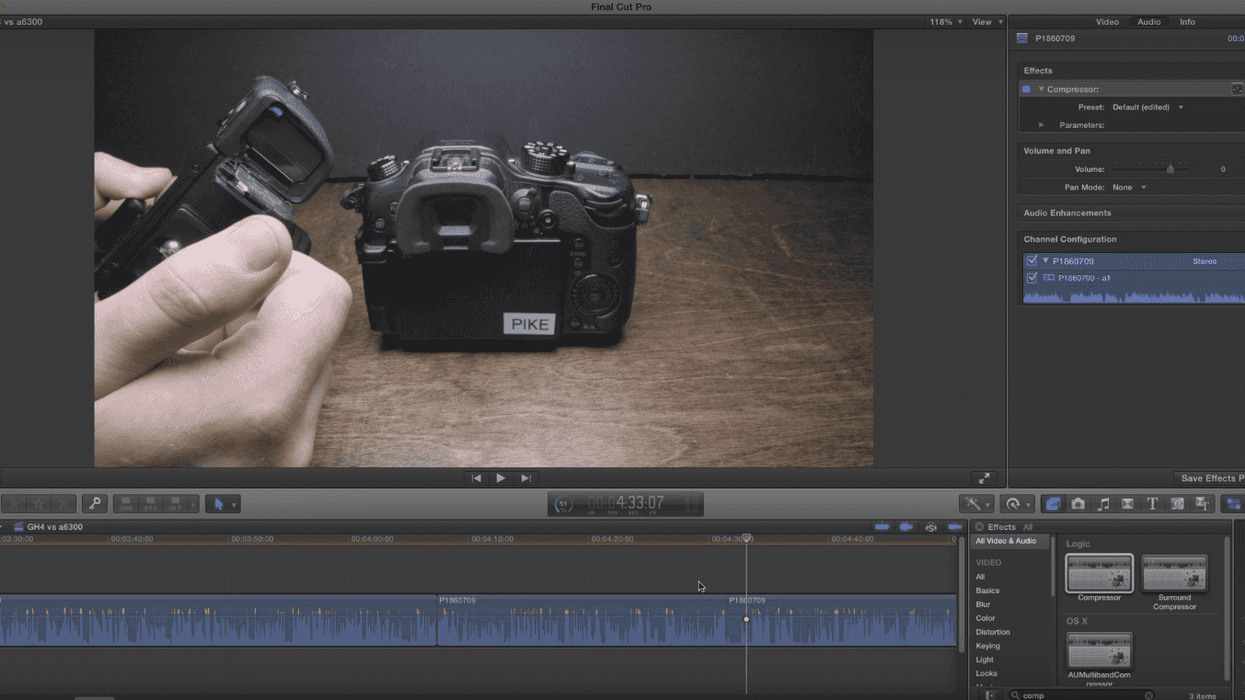Uncheck the P1860709 - a1 channel checkbox
This screenshot has height=700, width=1245.
pos(1032,278)
